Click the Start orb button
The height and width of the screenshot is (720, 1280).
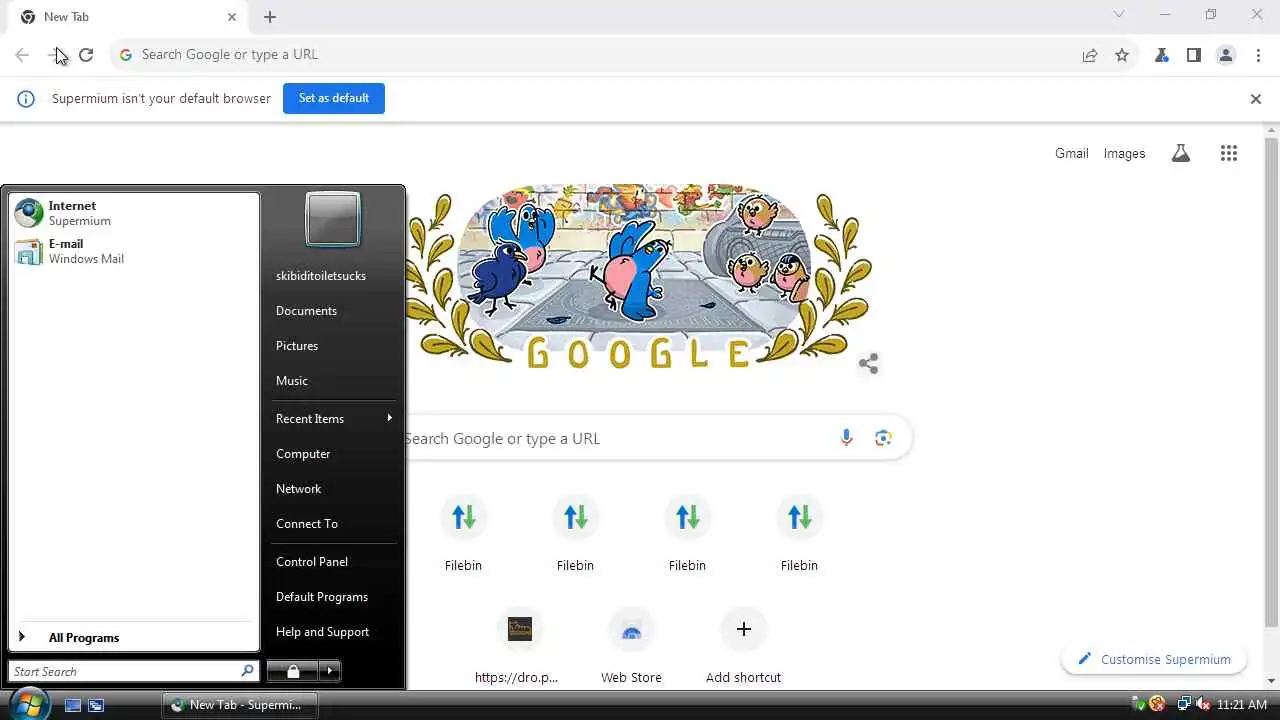29,704
